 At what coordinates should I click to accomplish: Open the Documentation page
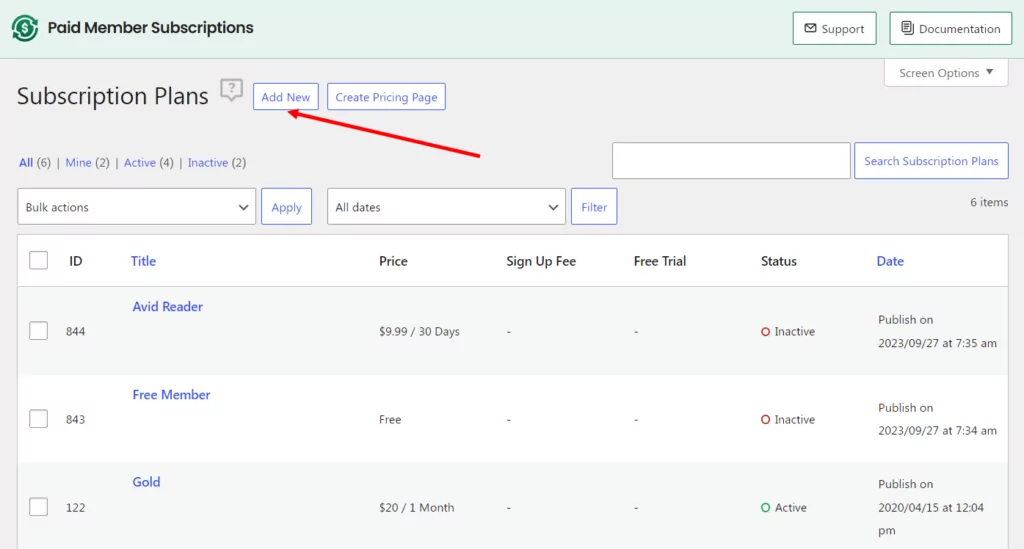(x=950, y=28)
